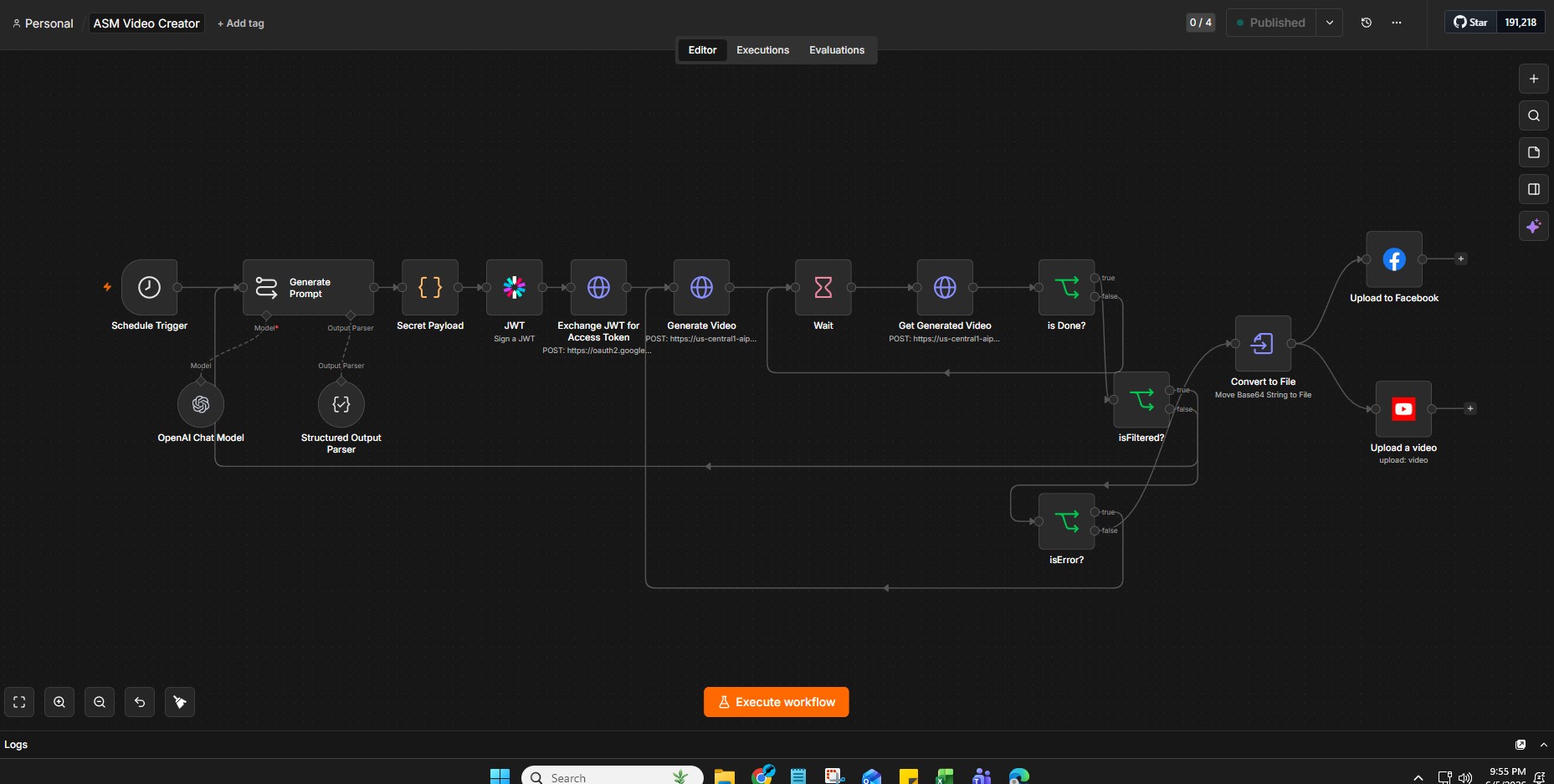Select the Get Generated Video node
Image resolution: width=1554 pixels, height=784 pixels.
click(x=945, y=287)
